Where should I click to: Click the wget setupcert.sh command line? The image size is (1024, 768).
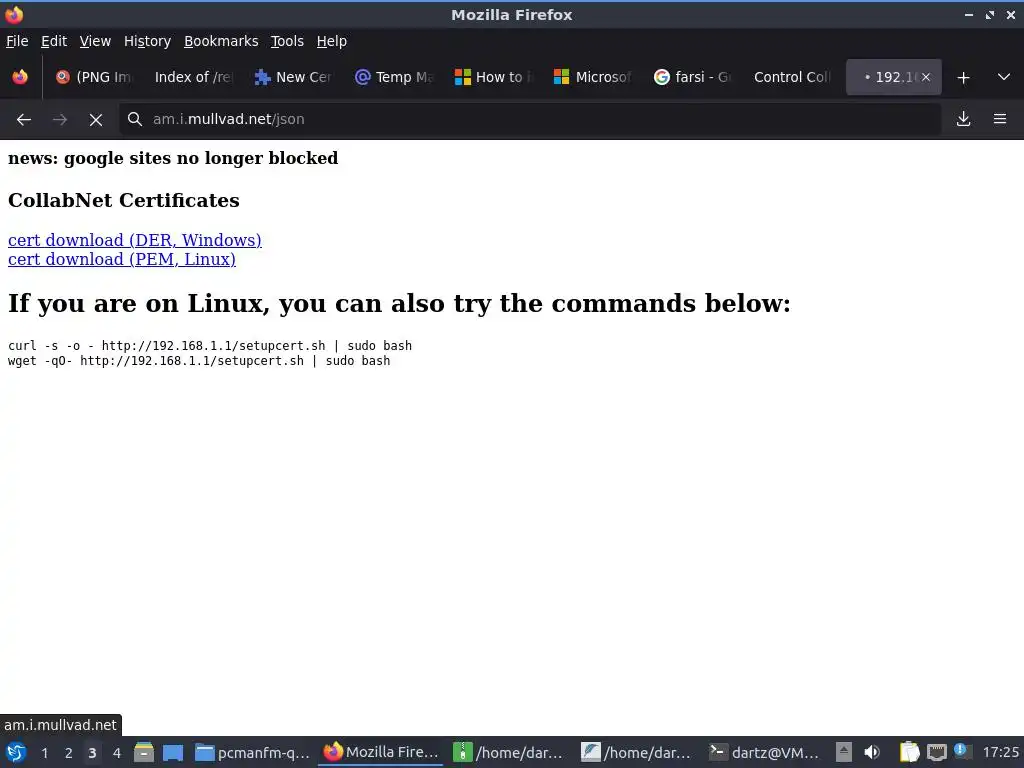pos(199,360)
